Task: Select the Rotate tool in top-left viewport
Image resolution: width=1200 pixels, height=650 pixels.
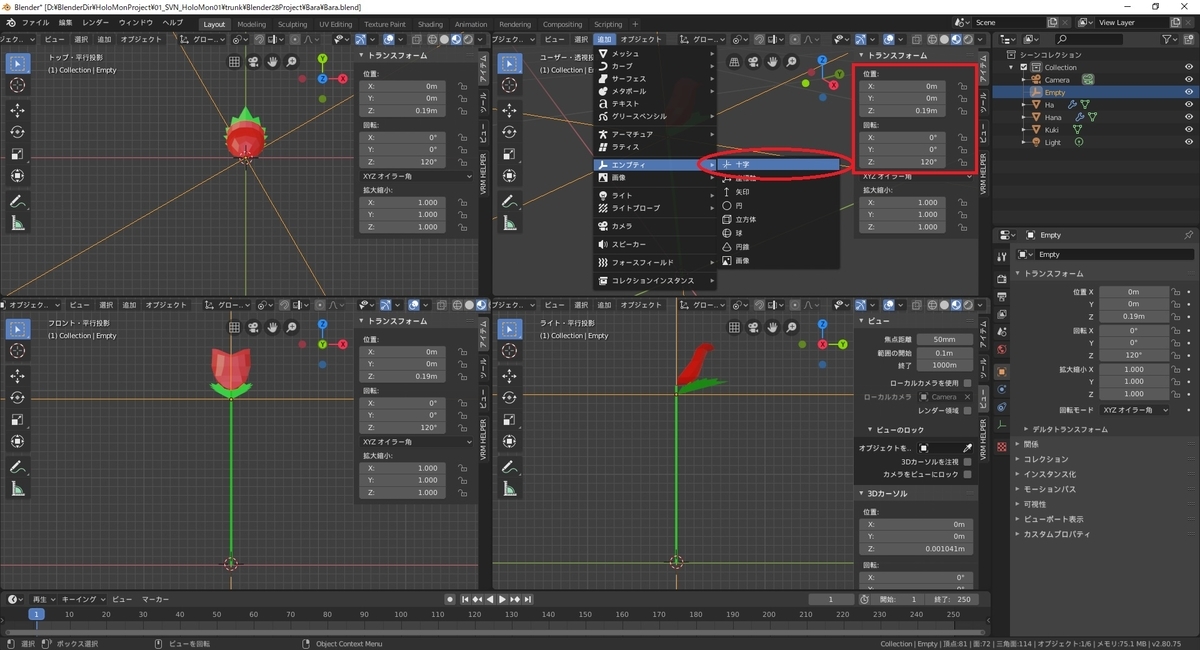Action: click(x=18, y=132)
